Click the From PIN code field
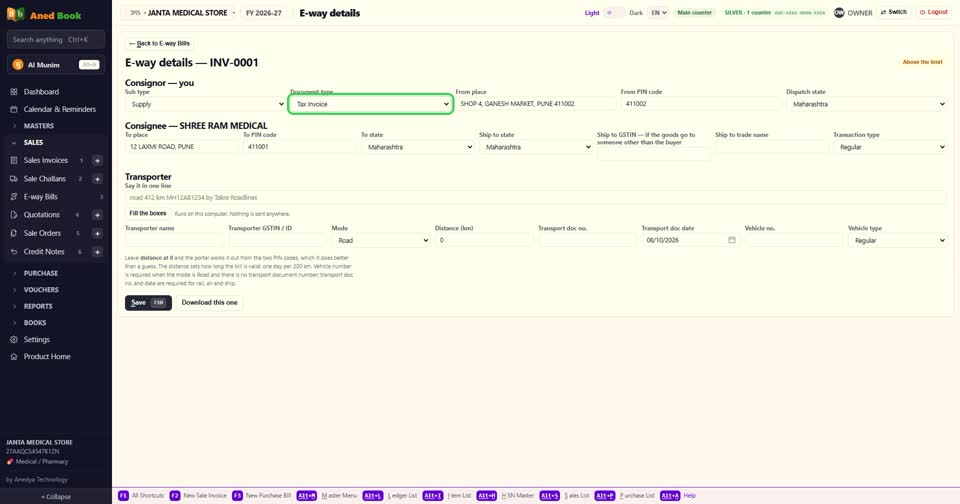Viewport: 960px width, 504px height. (x=701, y=103)
